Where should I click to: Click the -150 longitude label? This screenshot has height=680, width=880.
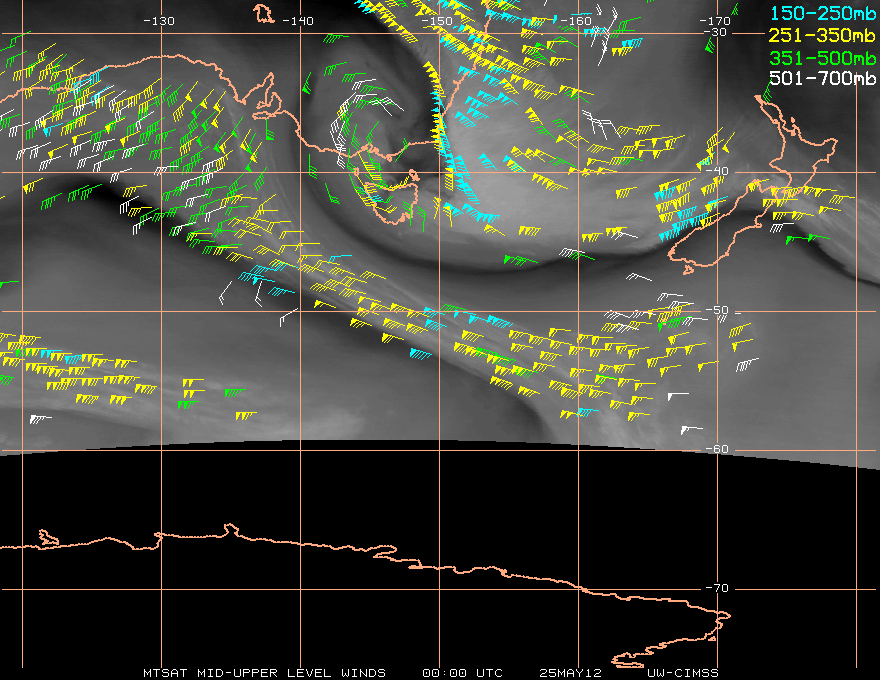[437, 21]
